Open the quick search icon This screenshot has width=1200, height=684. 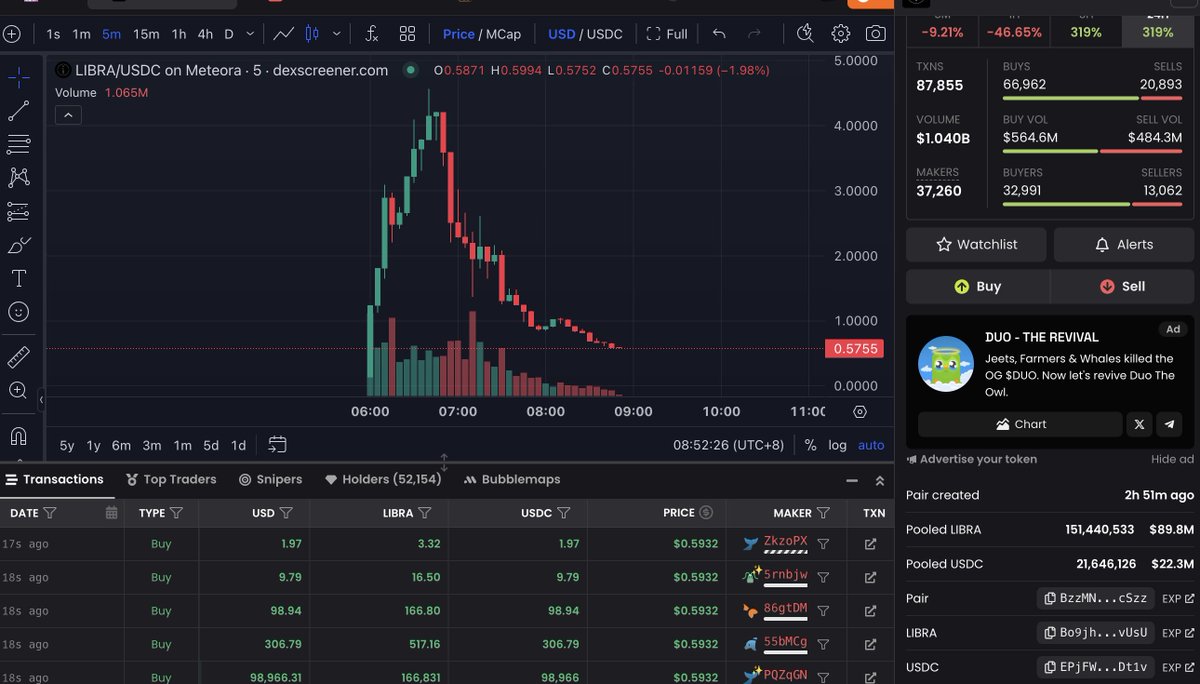[805, 34]
